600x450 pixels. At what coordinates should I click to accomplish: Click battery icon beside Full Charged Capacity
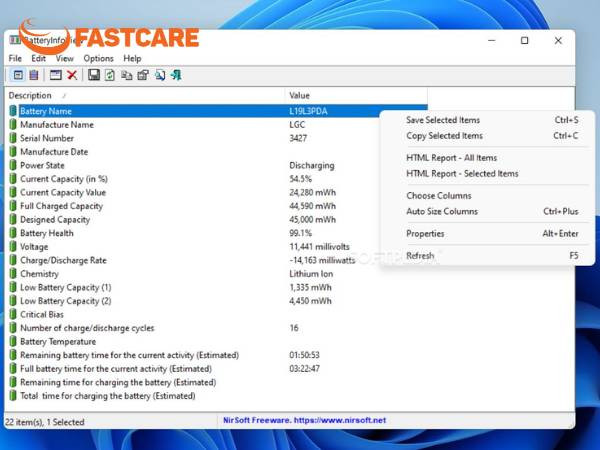point(13,206)
